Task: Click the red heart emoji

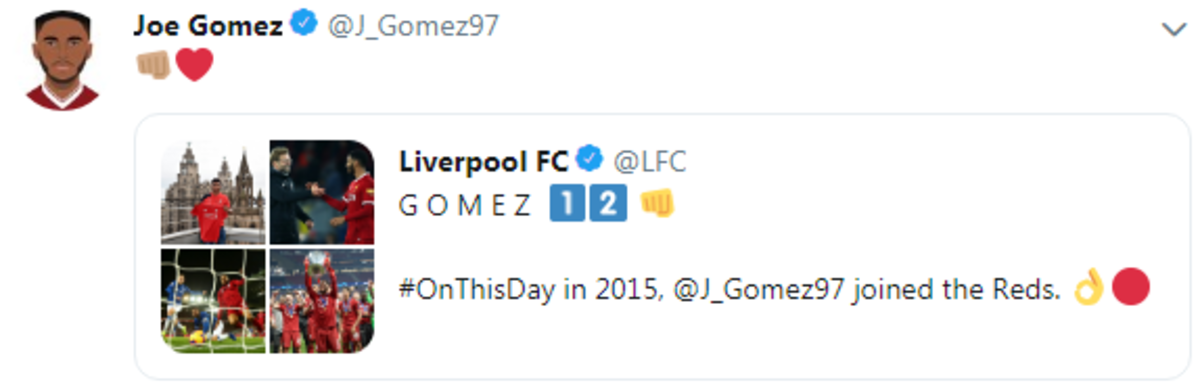Action: tap(194, 65)
